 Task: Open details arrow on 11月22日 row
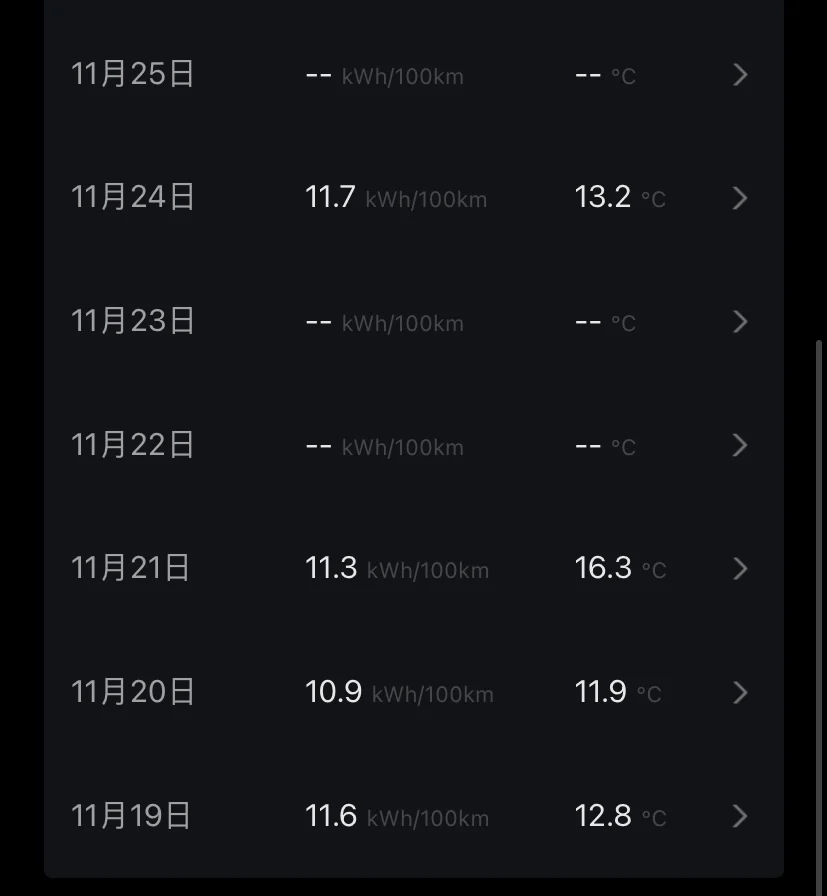pyautogui.click(x=740, y=445)
